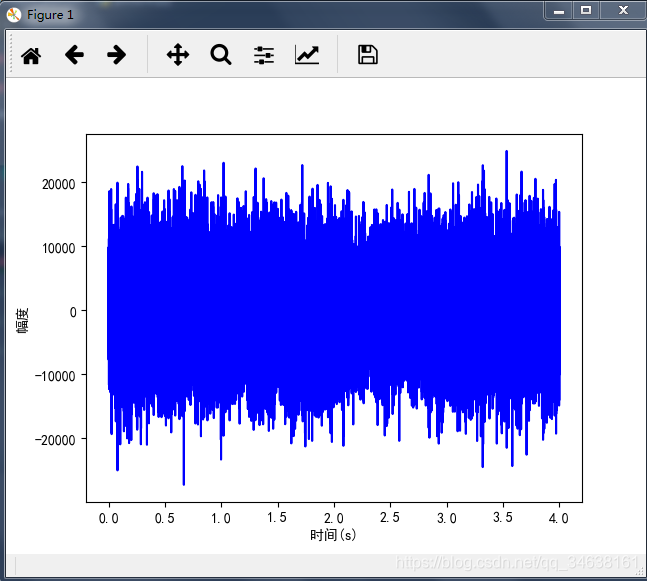Click the 3.5 x-axis tick label

[x=503, y=517]
